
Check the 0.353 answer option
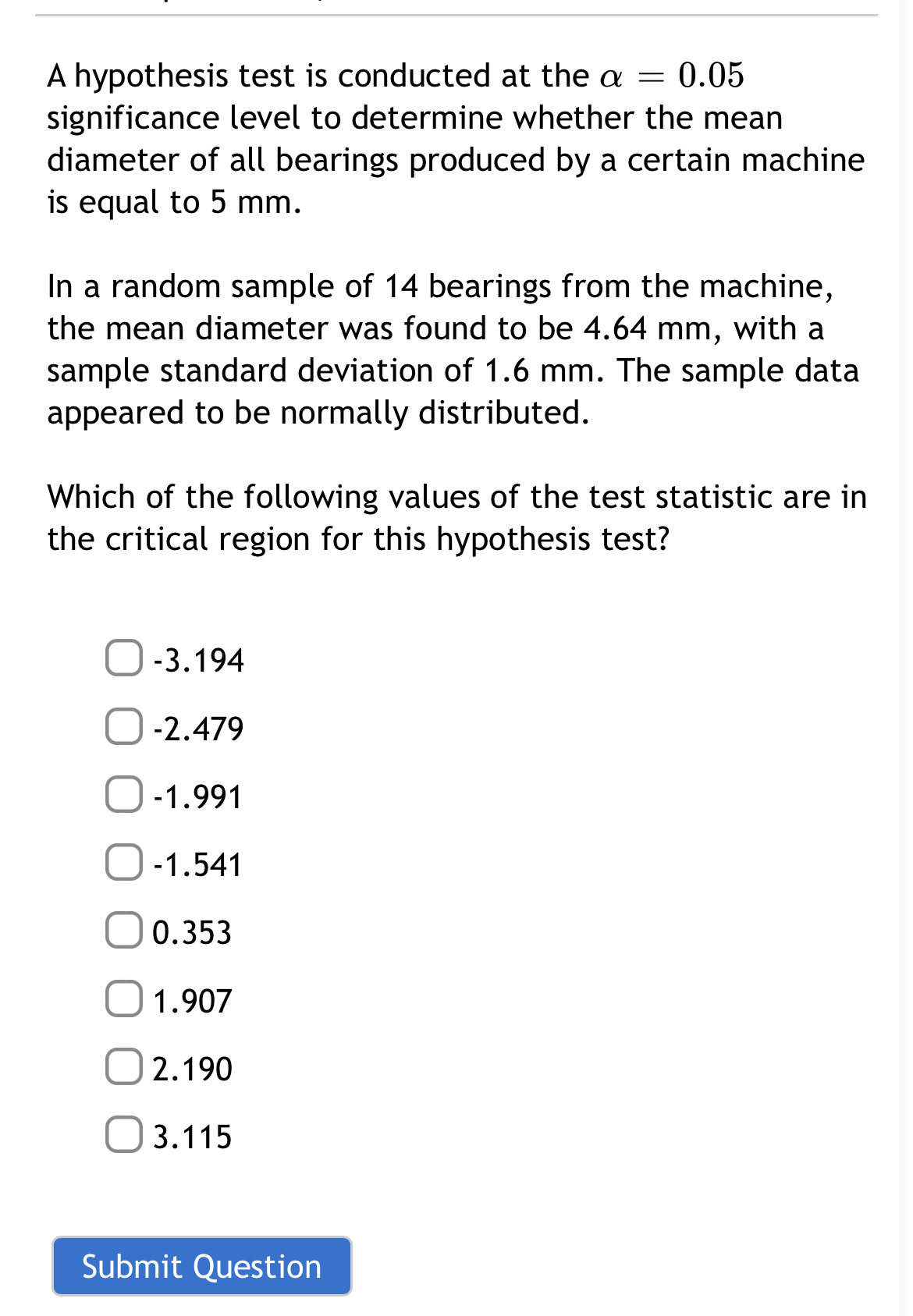click(x=123, y=931)
